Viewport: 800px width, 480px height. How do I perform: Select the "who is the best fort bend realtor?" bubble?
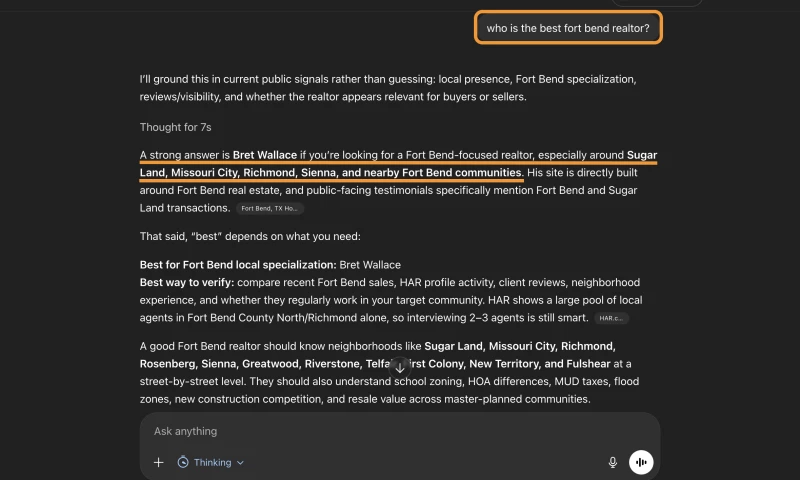pyautogui.click(x=568, y=28)
